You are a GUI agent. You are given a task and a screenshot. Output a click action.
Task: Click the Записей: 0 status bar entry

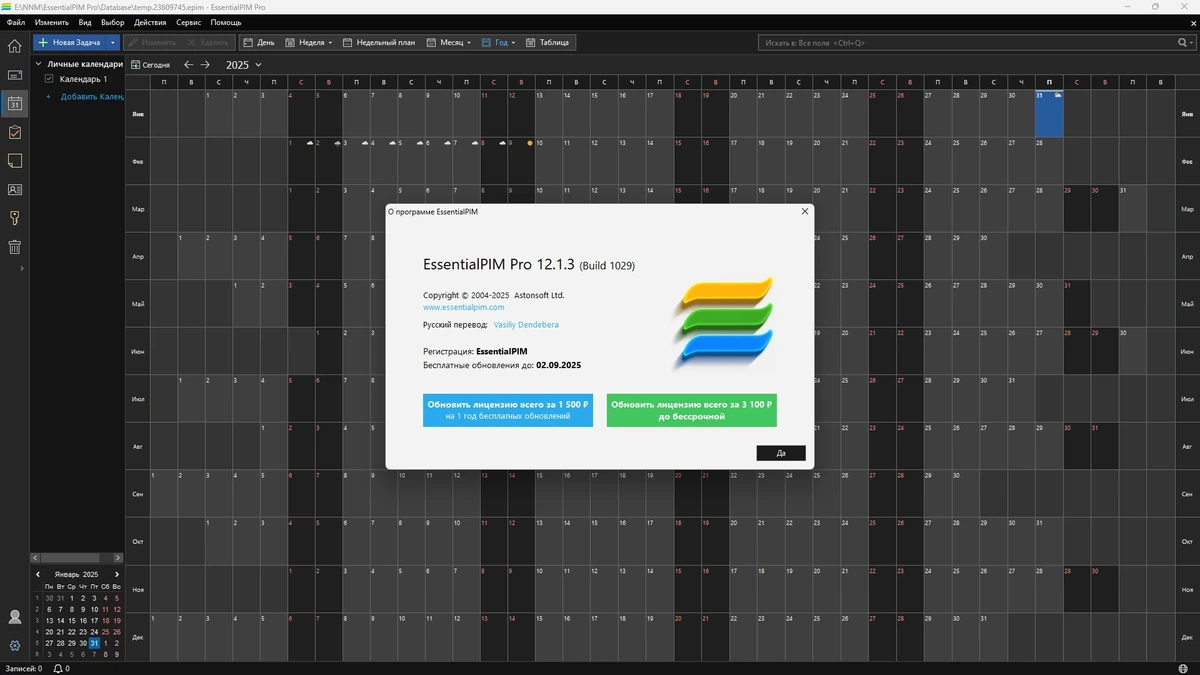pos(24,668)
